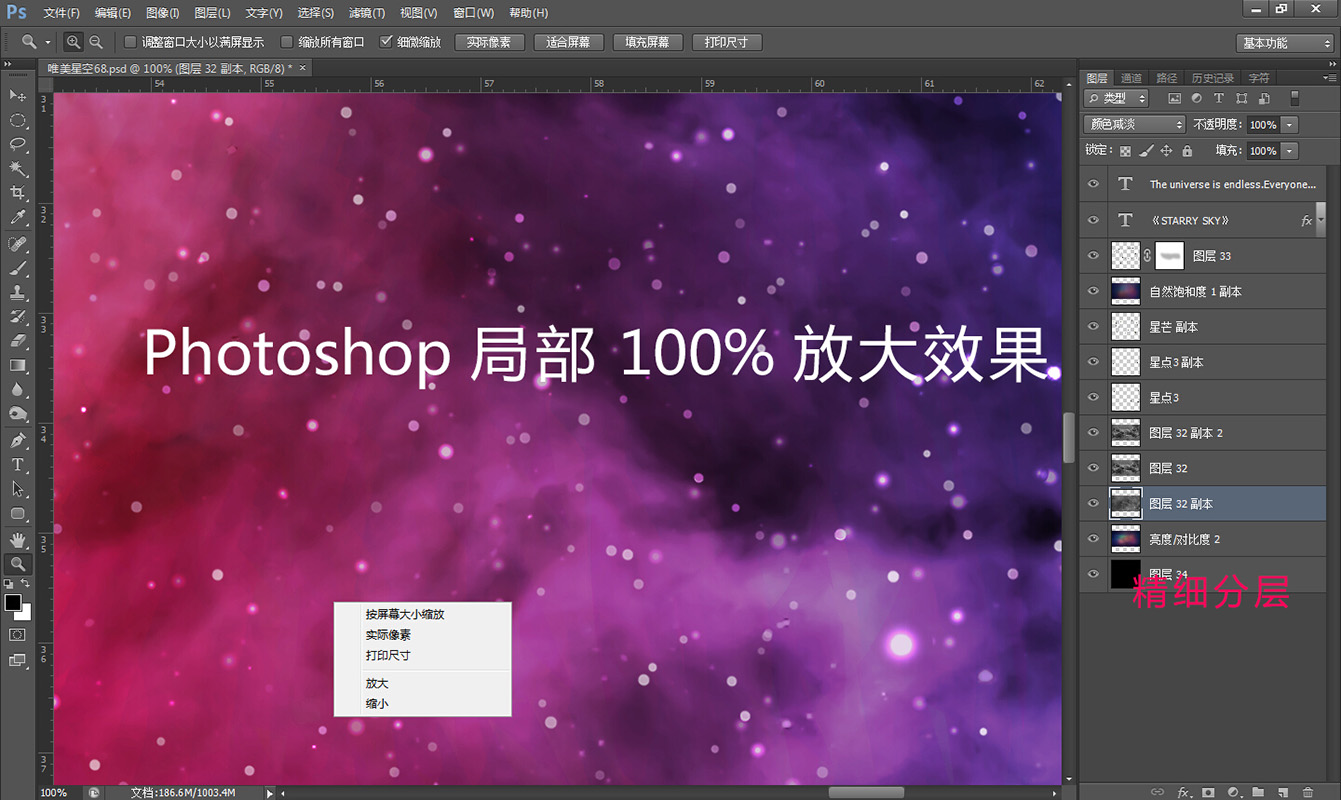Select the Pen tool
This screenshot has width=1341, height=800.
point(18,440)
